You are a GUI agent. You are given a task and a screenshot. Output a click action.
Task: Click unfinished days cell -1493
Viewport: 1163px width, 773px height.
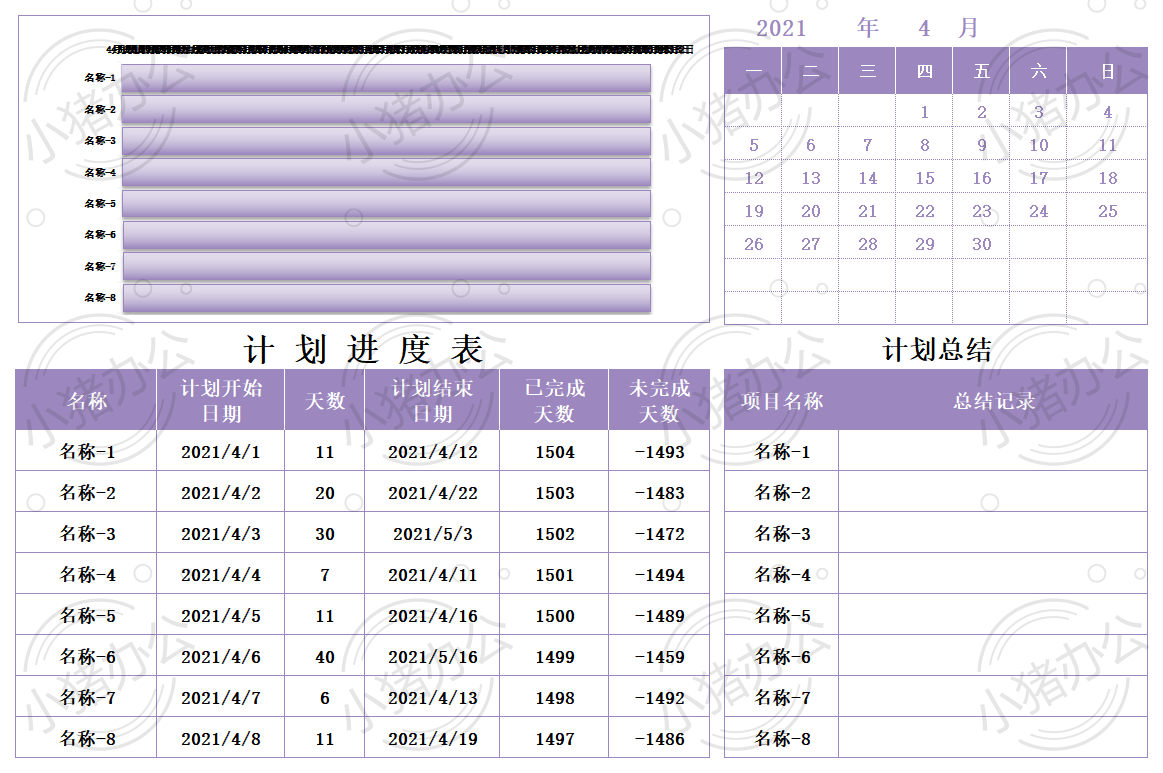pos(659,452)
